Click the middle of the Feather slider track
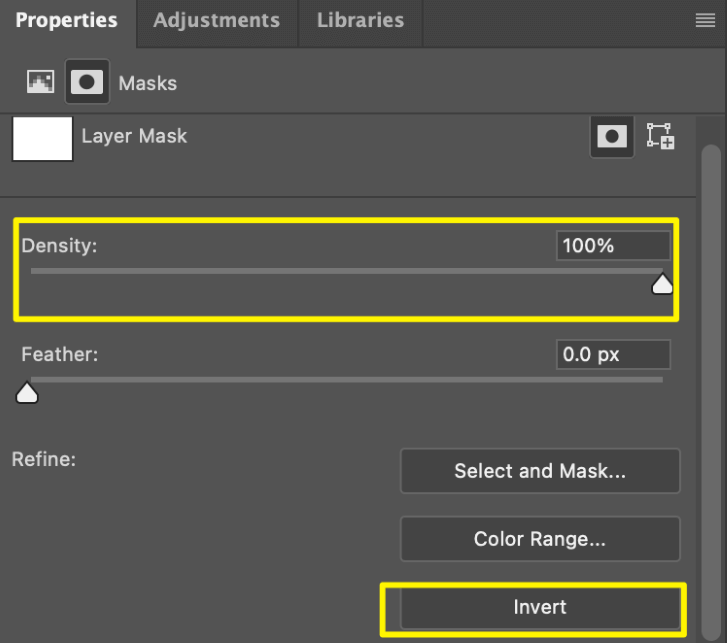 (347, 380)
